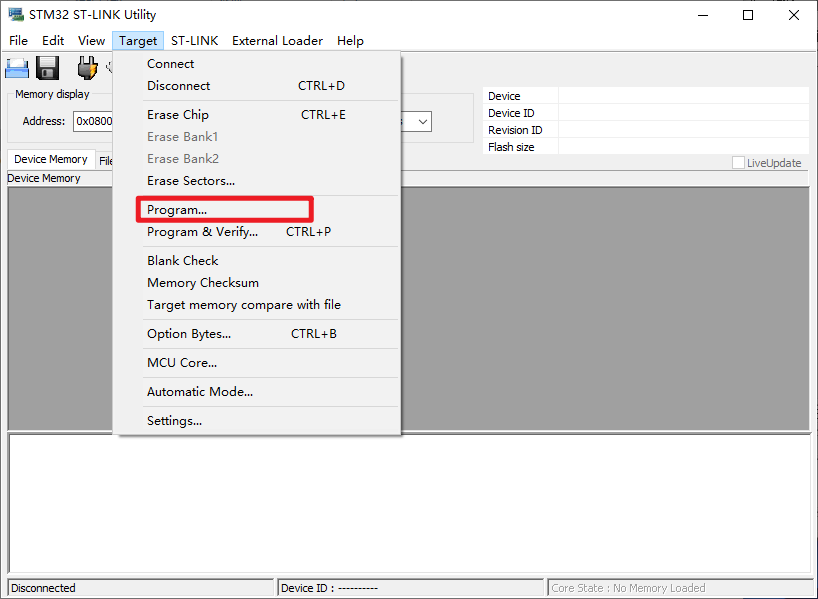The image size is (818, 599).
Task: Close the ST-LINK Utility window
Action: tap(793, 15)
